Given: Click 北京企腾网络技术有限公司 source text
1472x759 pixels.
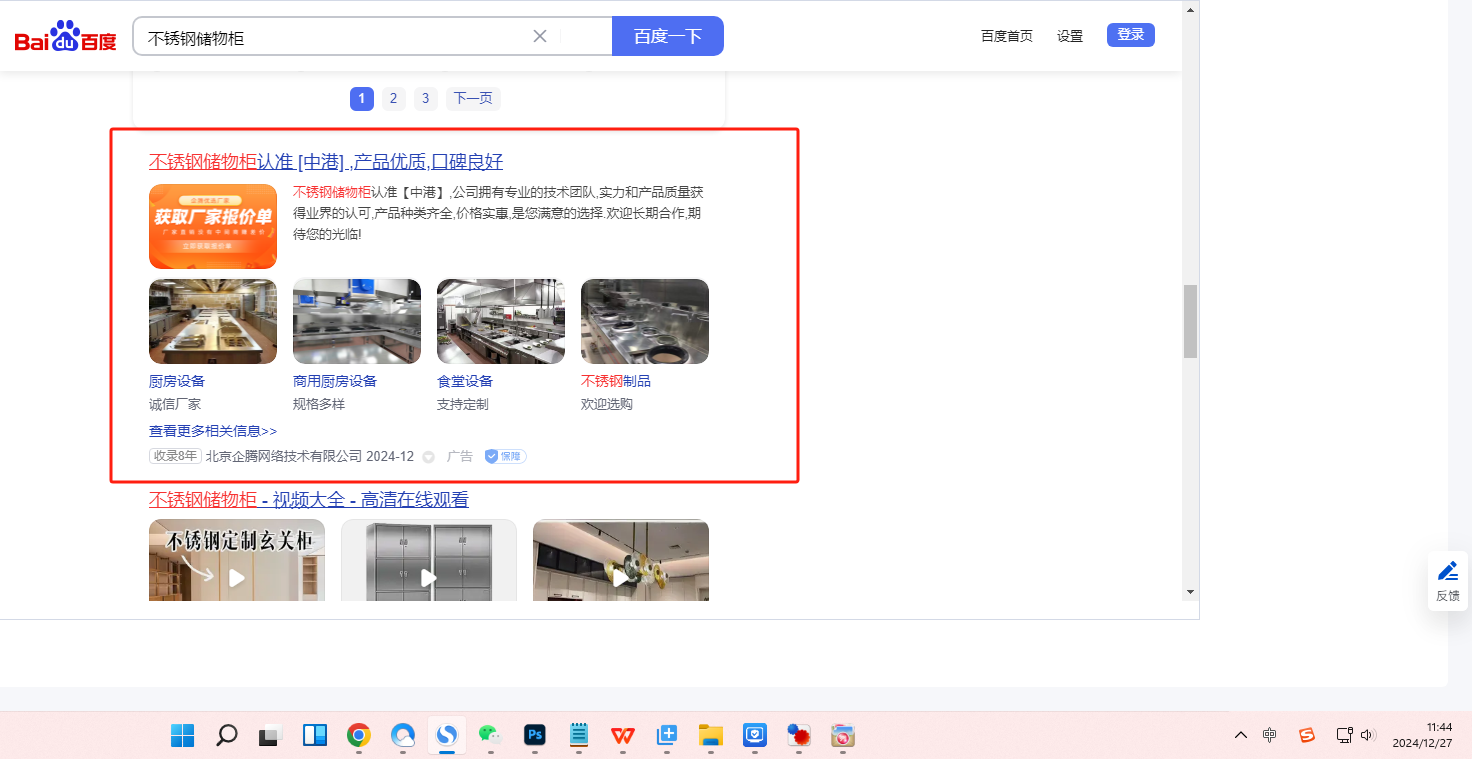Looking at the screenshot, I should click(x=284, y=456).
